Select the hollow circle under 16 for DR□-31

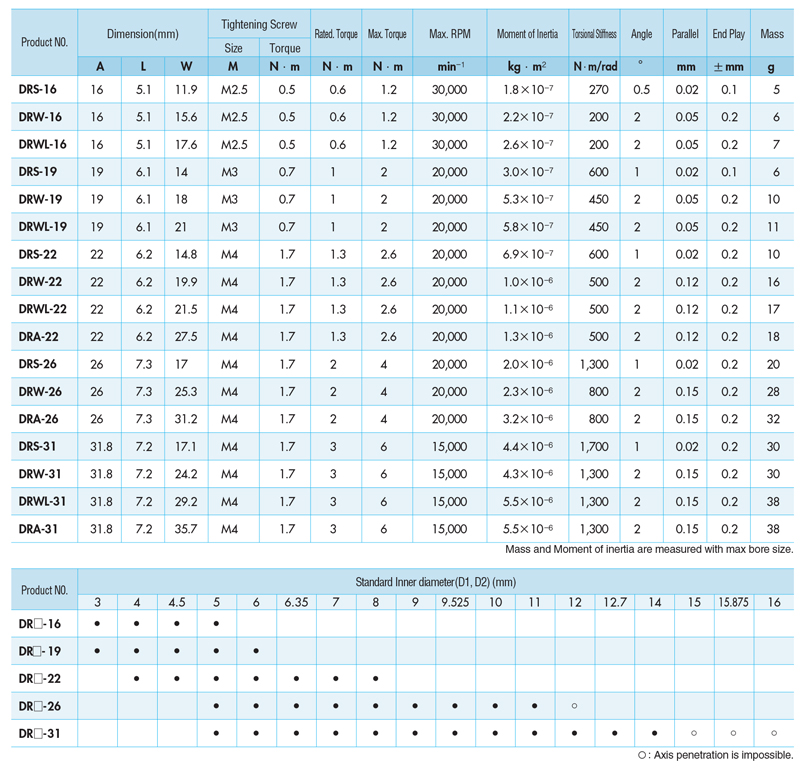tap(774, 733)
